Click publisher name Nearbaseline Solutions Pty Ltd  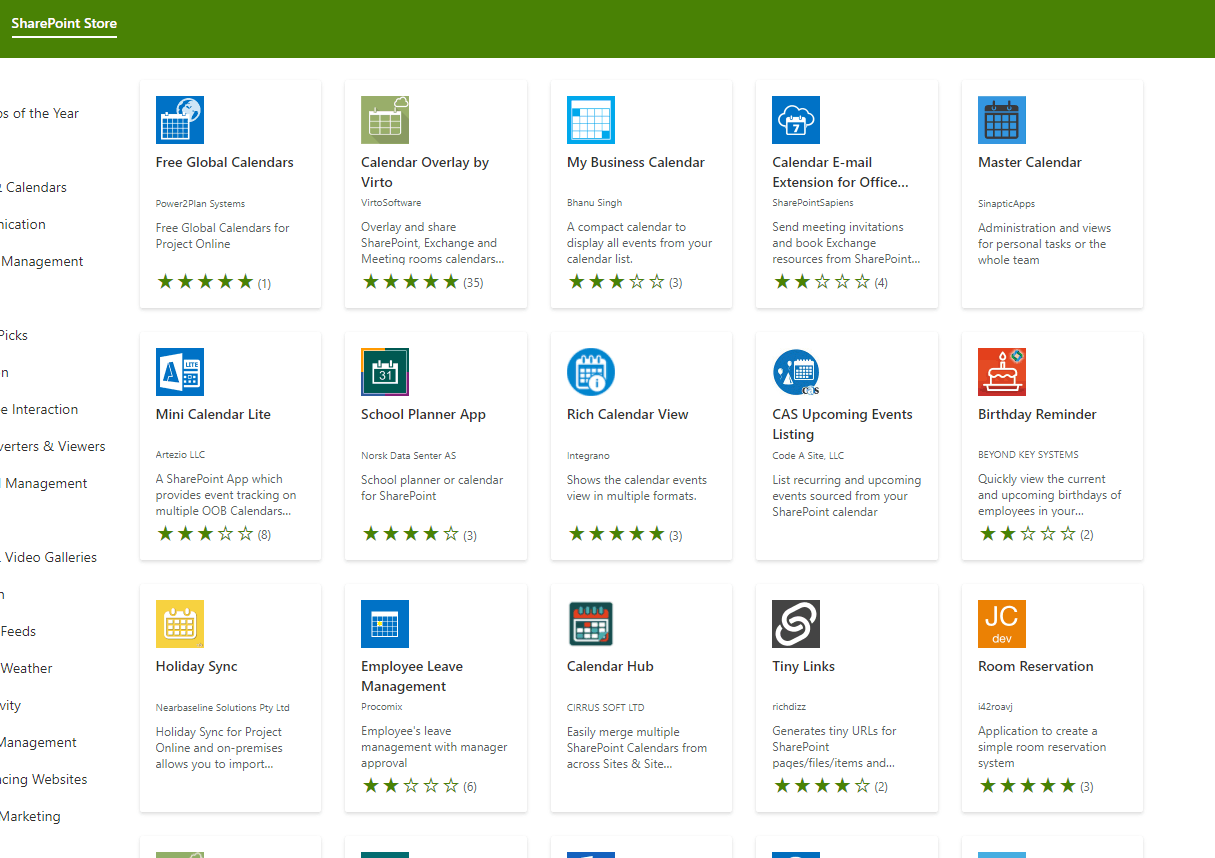(222, 708)
